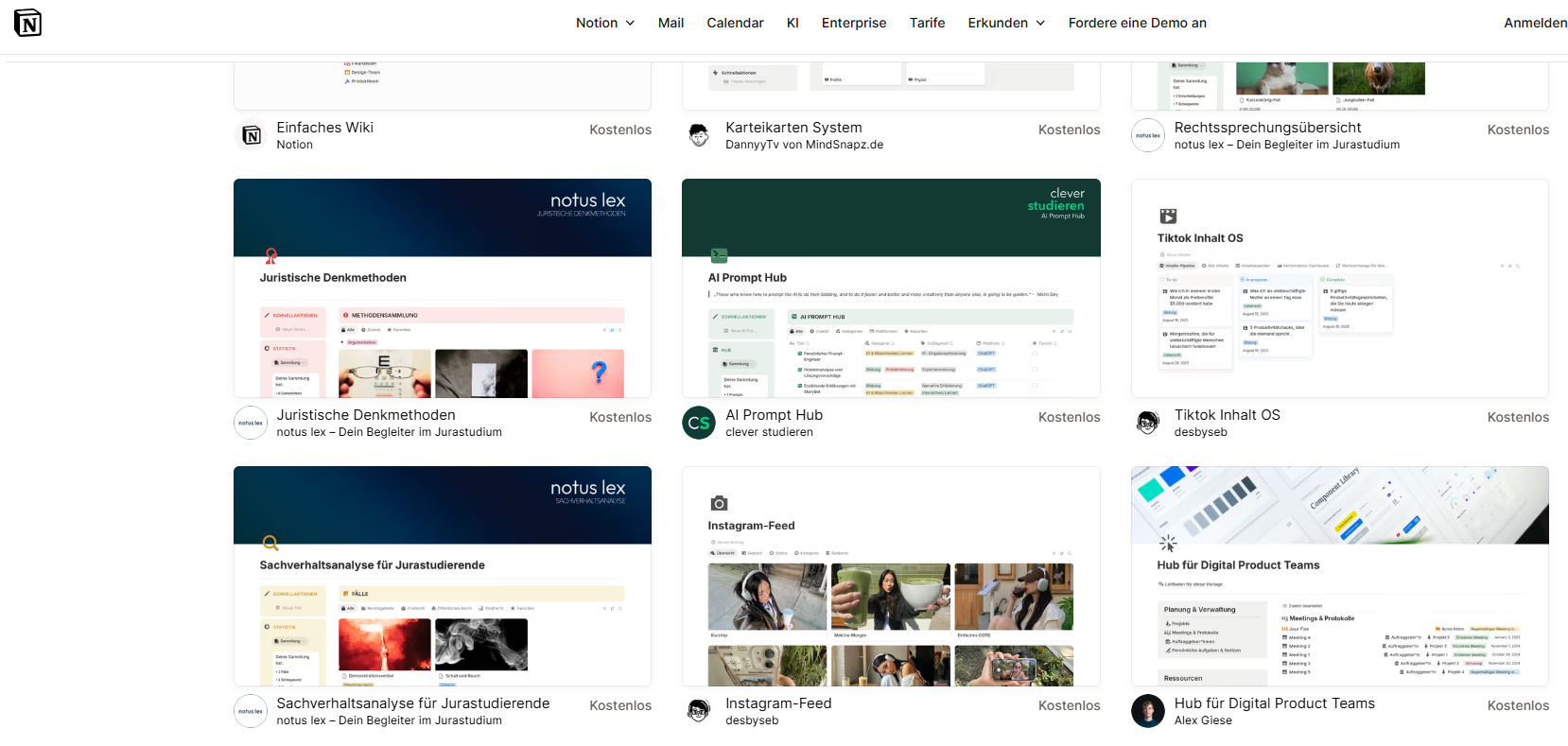This screenshot has height=746, width=1568.
Task: Click Kostenlos label for Rechtssprechungsübersicht
Action: [x=1518, y=130]
